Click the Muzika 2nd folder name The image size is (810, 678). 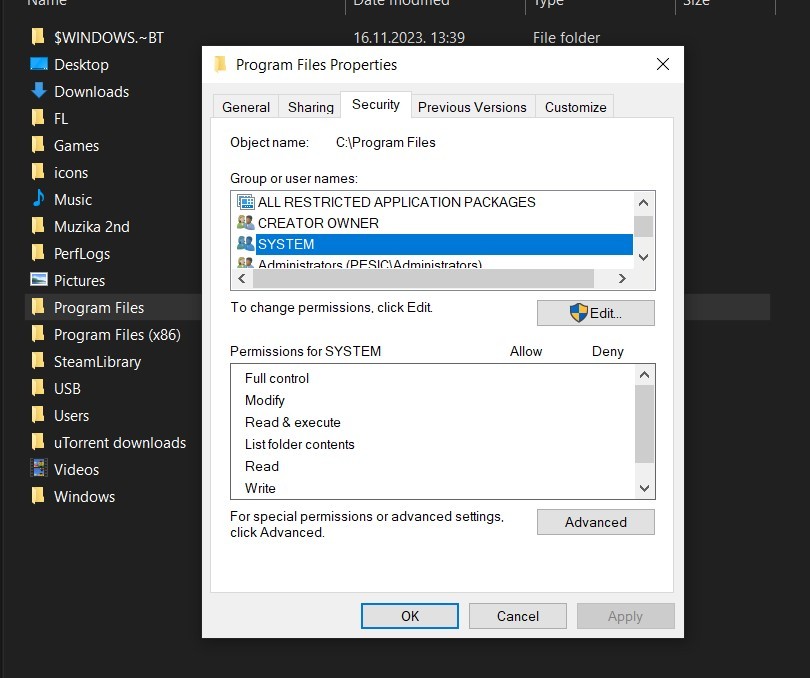[91, 226]
